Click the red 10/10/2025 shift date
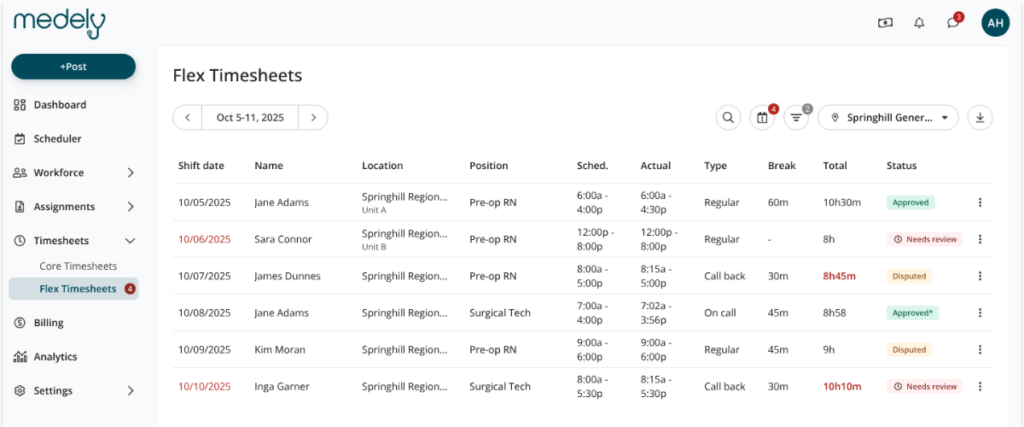Screen dimensions: 1024x427 pyautogui.click(x=204, y=387)
